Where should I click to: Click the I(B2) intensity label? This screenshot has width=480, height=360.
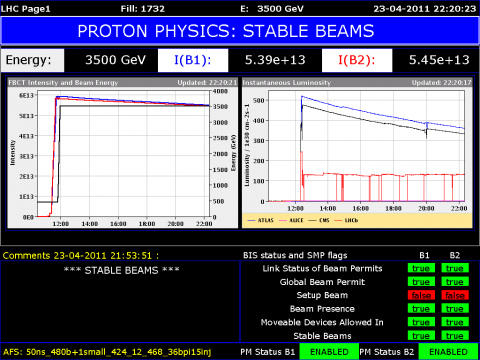357,60
